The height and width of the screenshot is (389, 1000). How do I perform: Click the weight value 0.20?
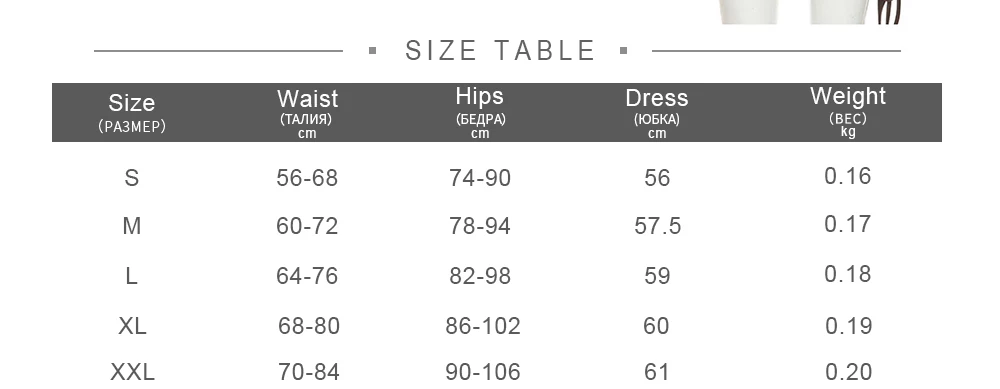(848, 371)
